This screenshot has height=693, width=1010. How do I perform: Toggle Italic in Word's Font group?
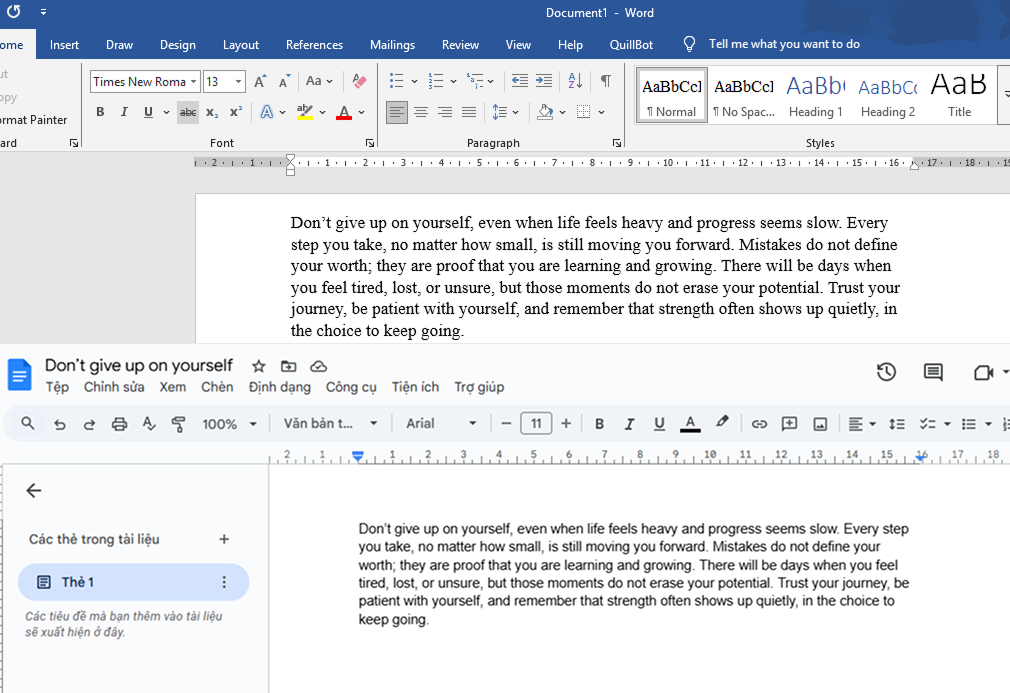click(124, 112)
